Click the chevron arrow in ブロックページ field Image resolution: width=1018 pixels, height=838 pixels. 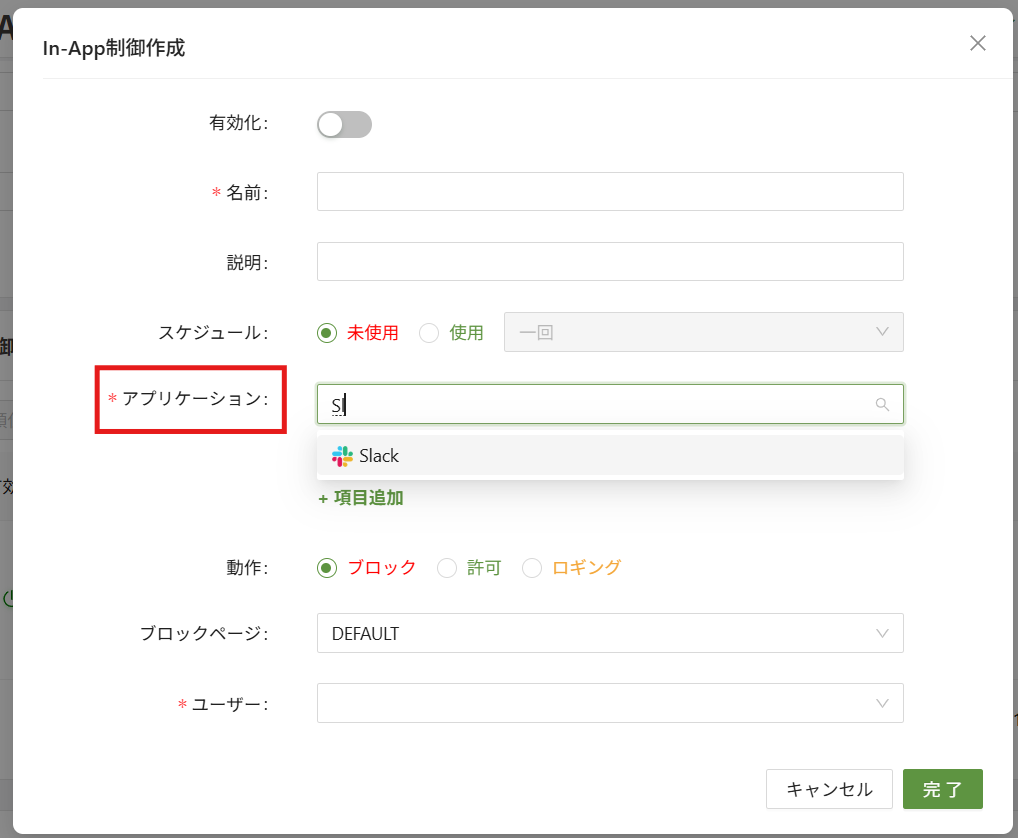[x=882, y=633]
